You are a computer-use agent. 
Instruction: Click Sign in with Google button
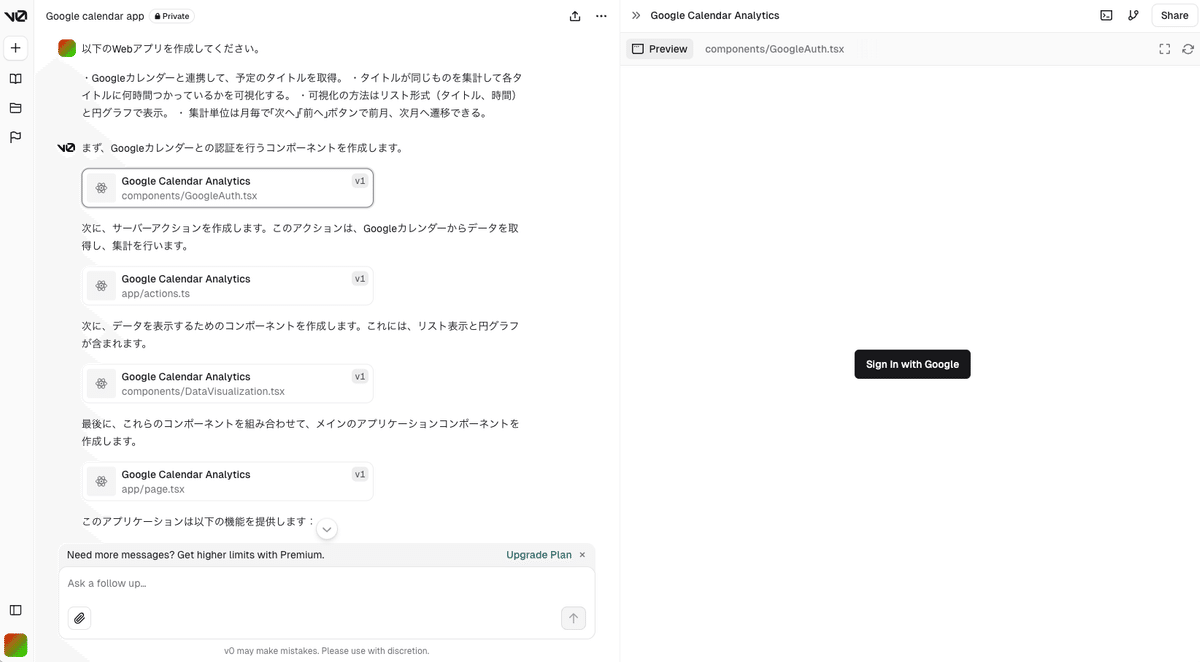click(912, 364)
